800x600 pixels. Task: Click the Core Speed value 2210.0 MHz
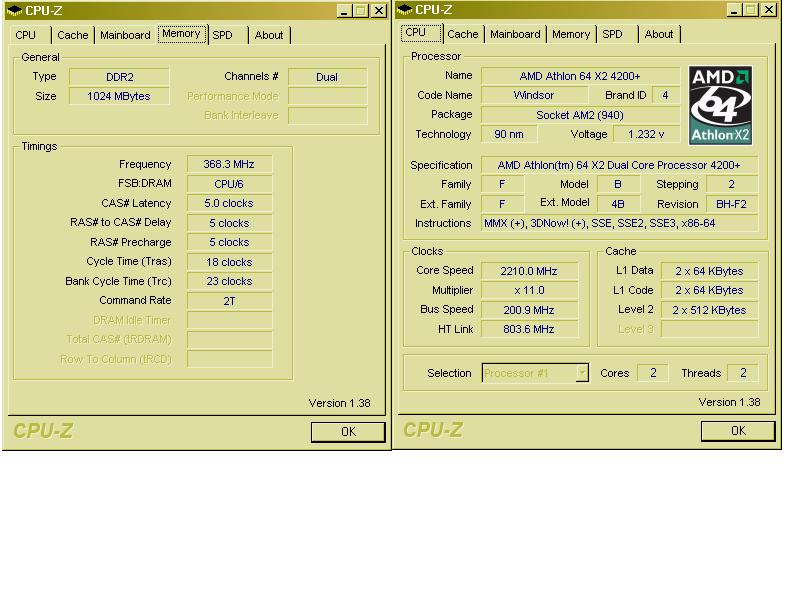[530, 271]
